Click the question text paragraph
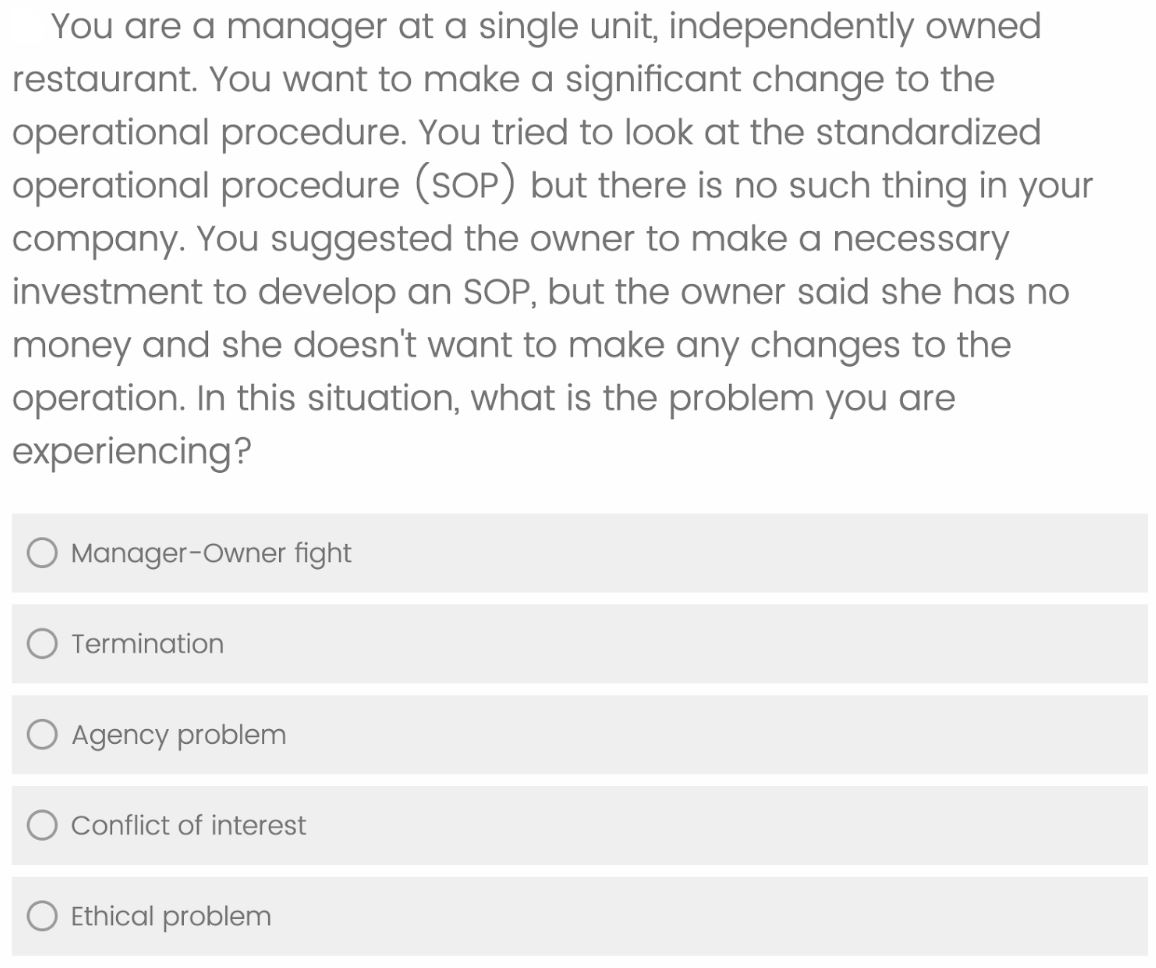Image resolution: width=1156 pixels, height=968 pixels. pos(550,237)
